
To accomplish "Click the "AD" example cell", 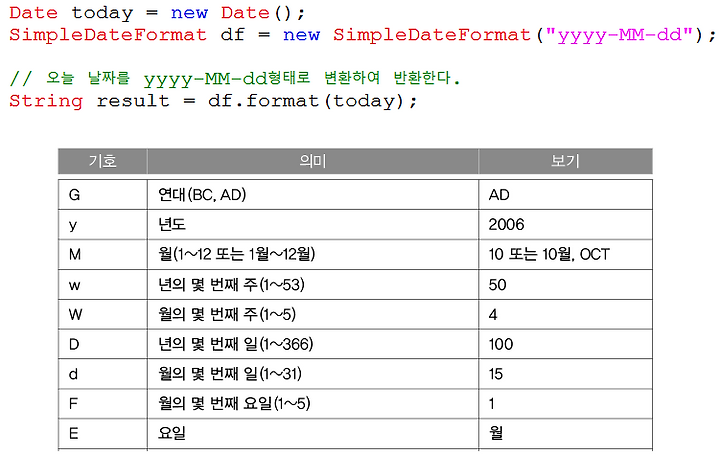I will [565, 195].
